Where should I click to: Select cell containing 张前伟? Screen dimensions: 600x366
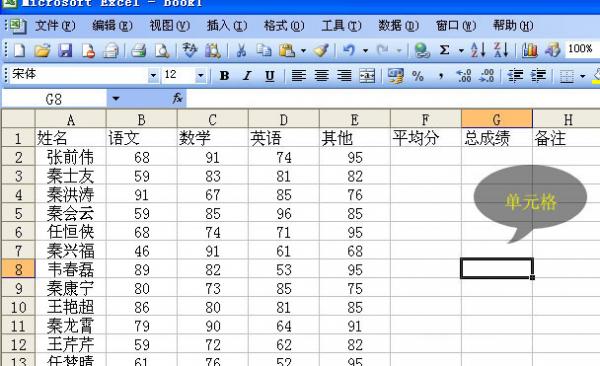point(70,157)
